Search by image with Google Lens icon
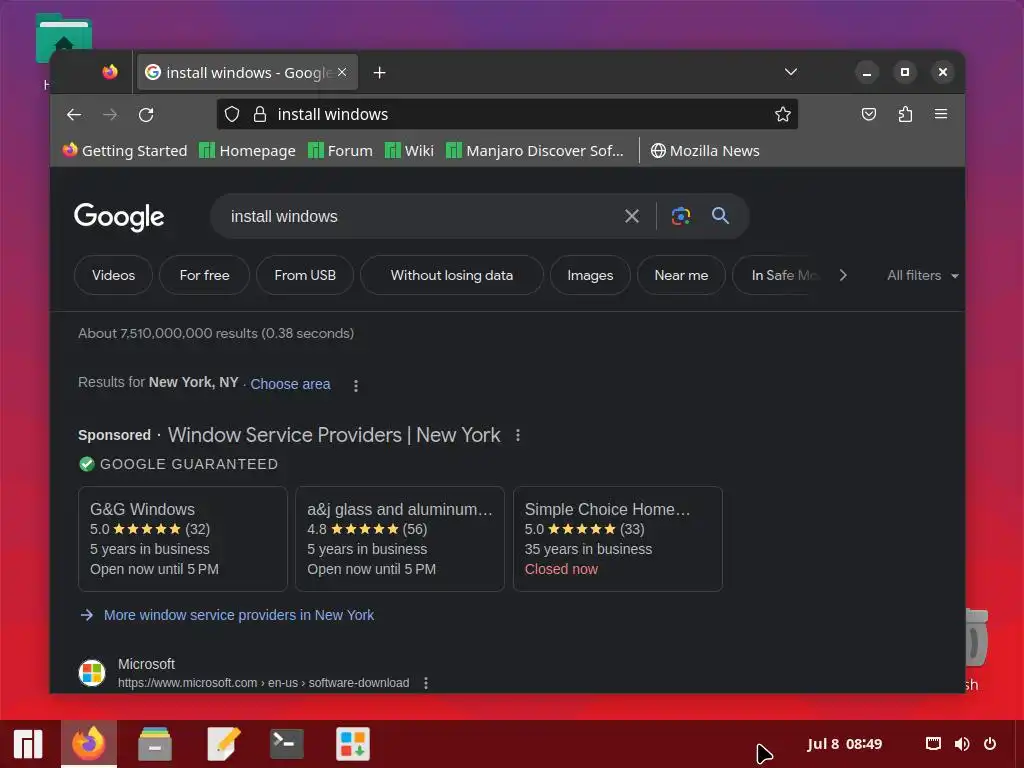This screenshot has width=1024, height=768. click(x=680, y=216)
